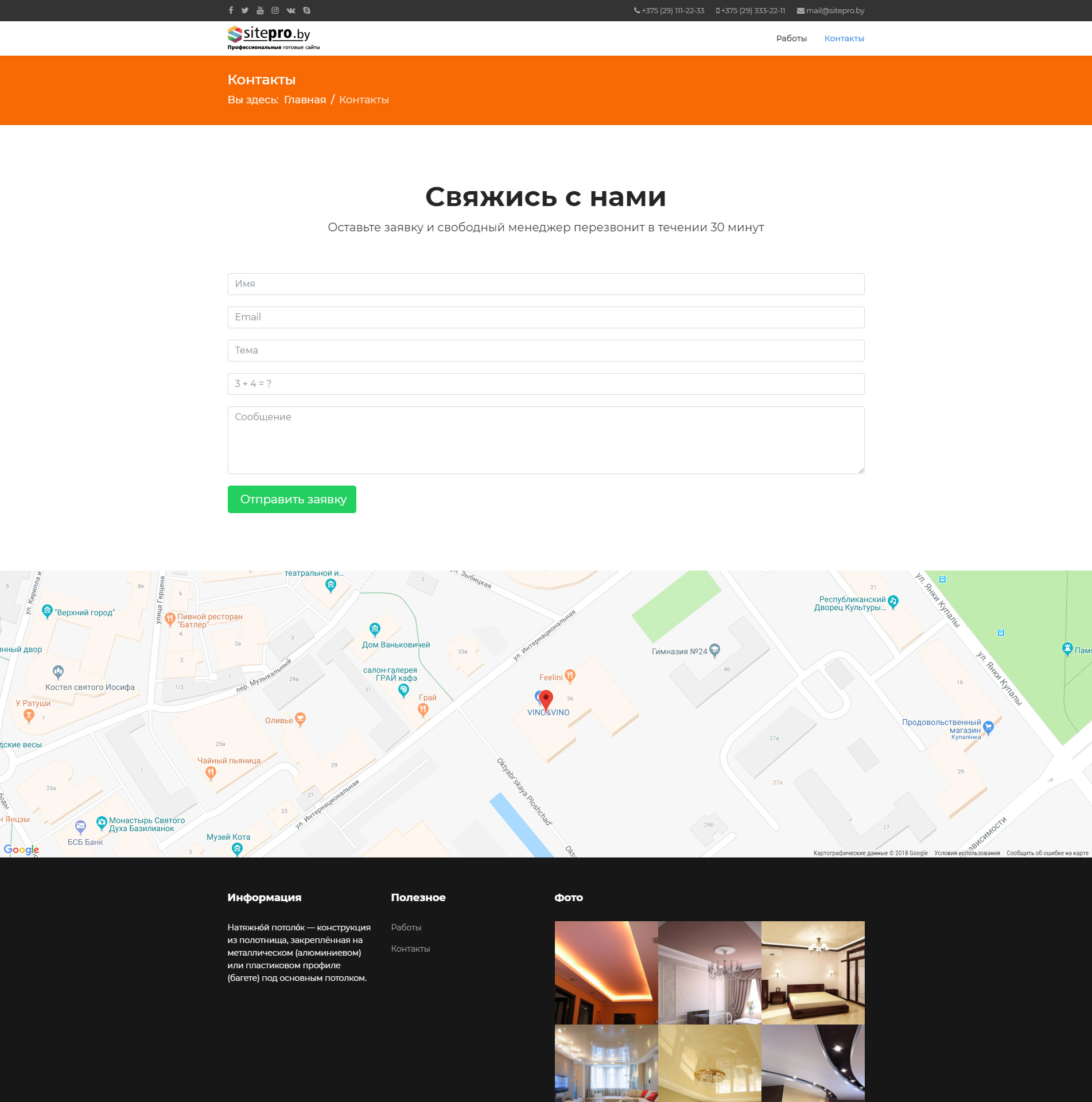The width and height of the screenshot is (1092, 1102).
Task: Open the Twitter social icon
Action: click(245, 10)
